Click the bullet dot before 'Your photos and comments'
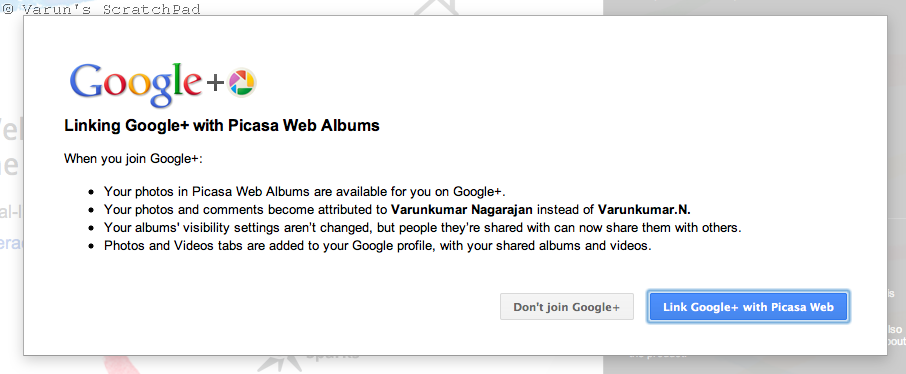 (91, 210)
